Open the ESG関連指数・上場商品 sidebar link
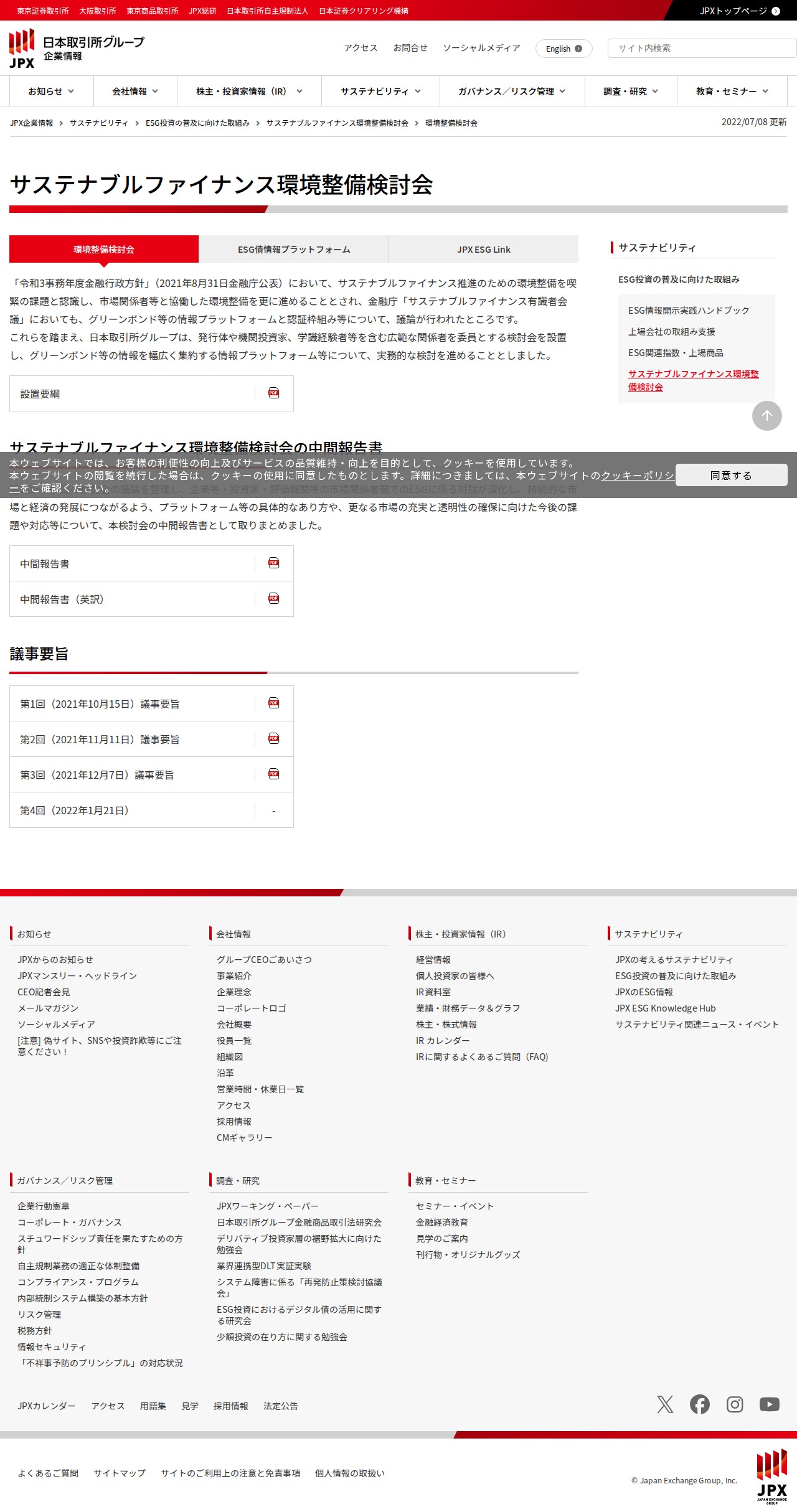The width and height of the screenshot is (797, 1512). coord(676,352)
